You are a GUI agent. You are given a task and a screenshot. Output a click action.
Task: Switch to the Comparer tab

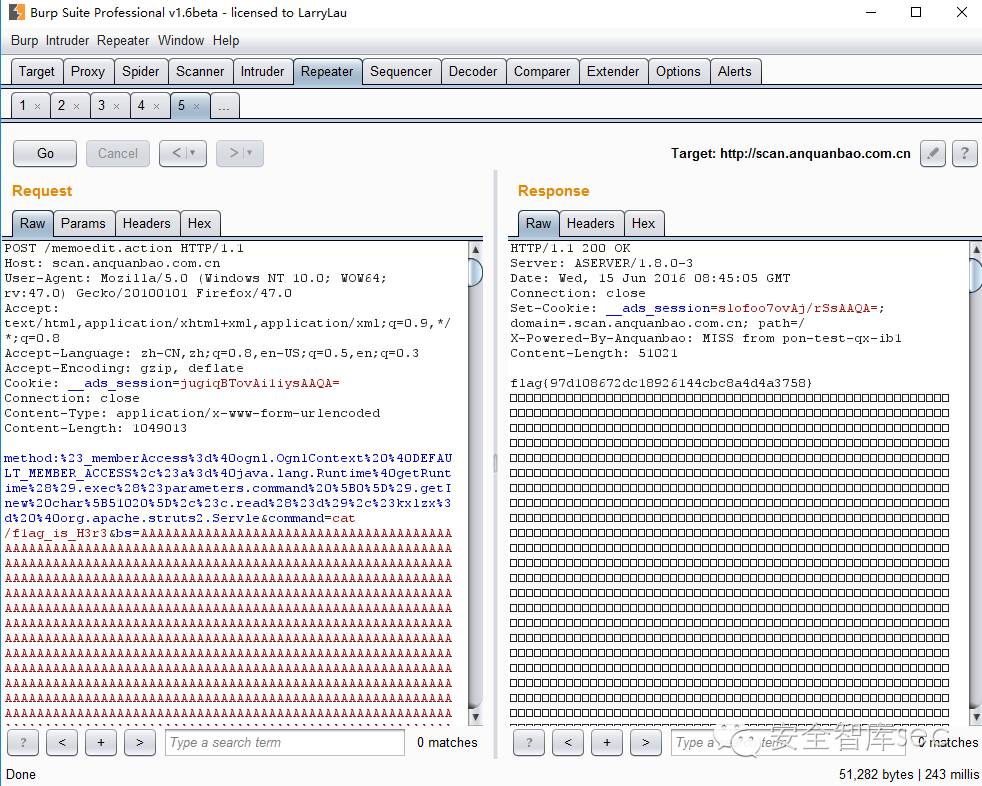coord(542,71)
